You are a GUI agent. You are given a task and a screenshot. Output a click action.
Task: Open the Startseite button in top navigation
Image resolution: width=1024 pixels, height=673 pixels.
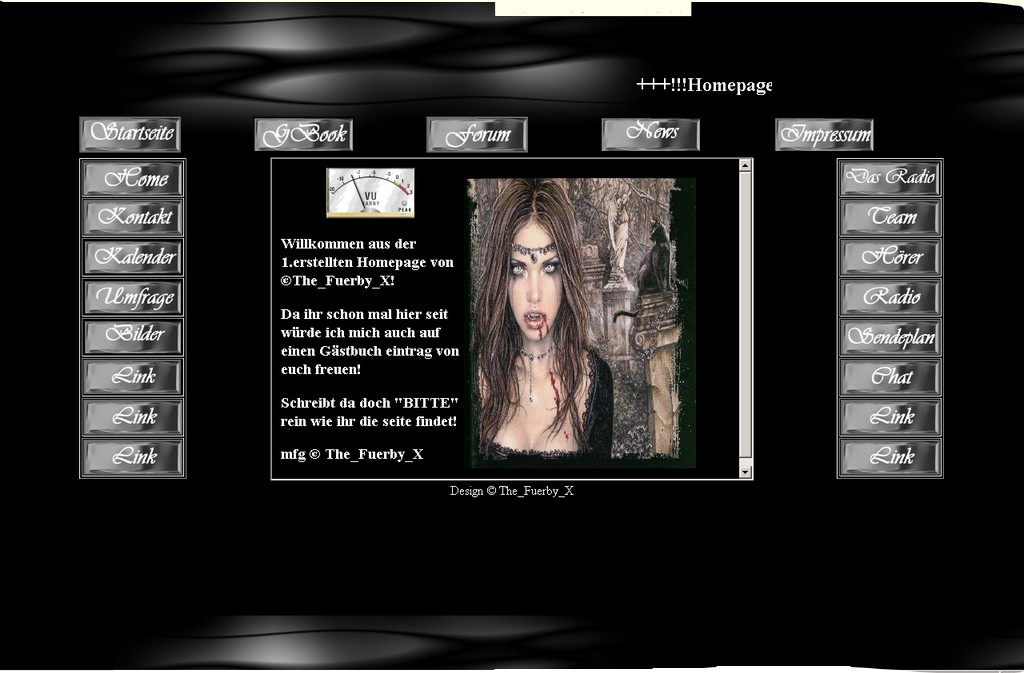coord(130,134)
